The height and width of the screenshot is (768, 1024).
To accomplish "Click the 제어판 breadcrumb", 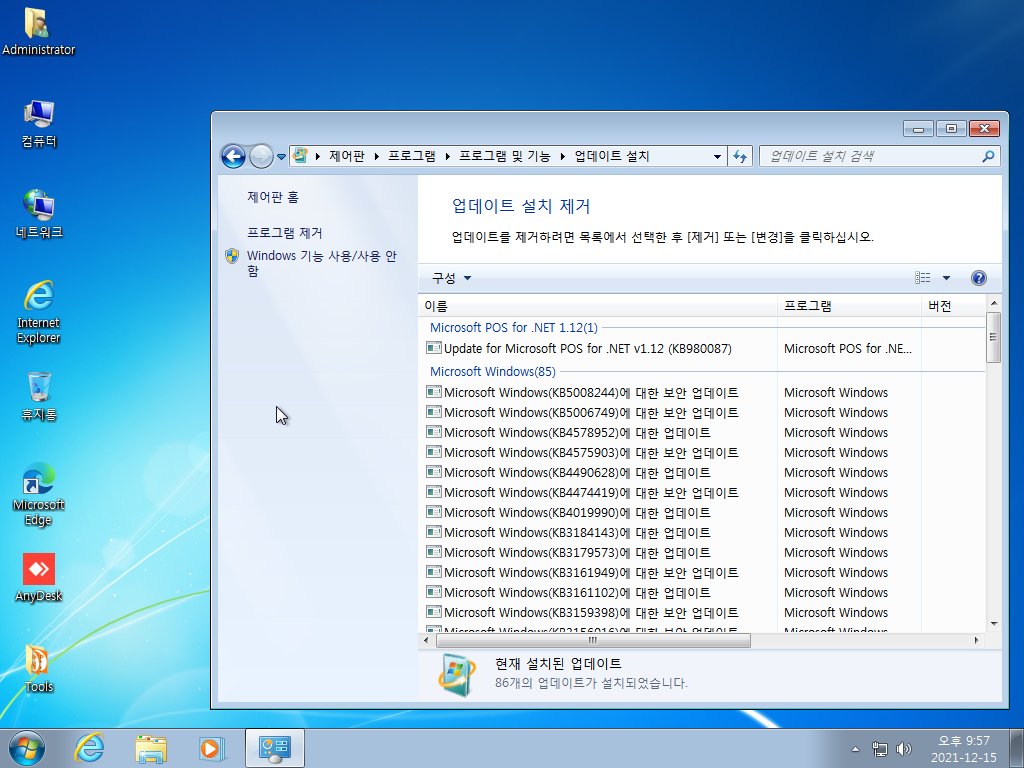I will (347, 156).
